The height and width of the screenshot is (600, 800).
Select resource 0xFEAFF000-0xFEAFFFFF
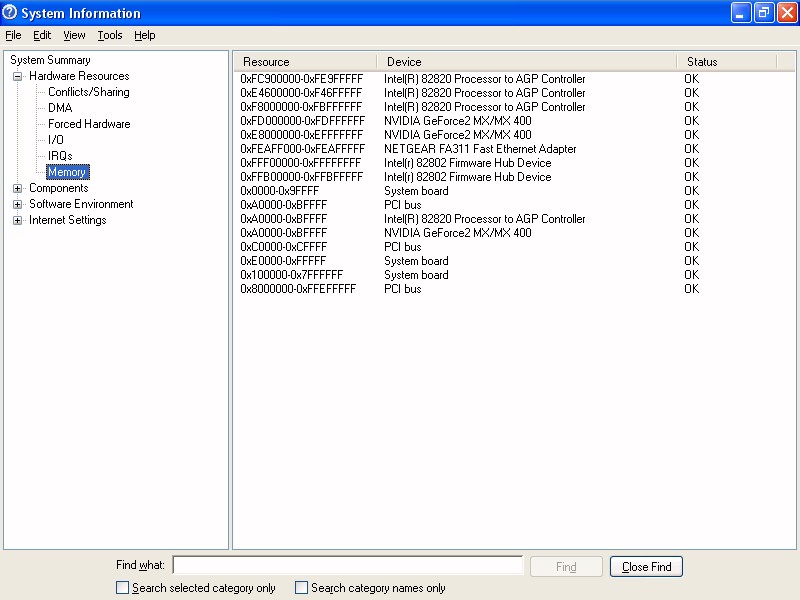point(303,149)
